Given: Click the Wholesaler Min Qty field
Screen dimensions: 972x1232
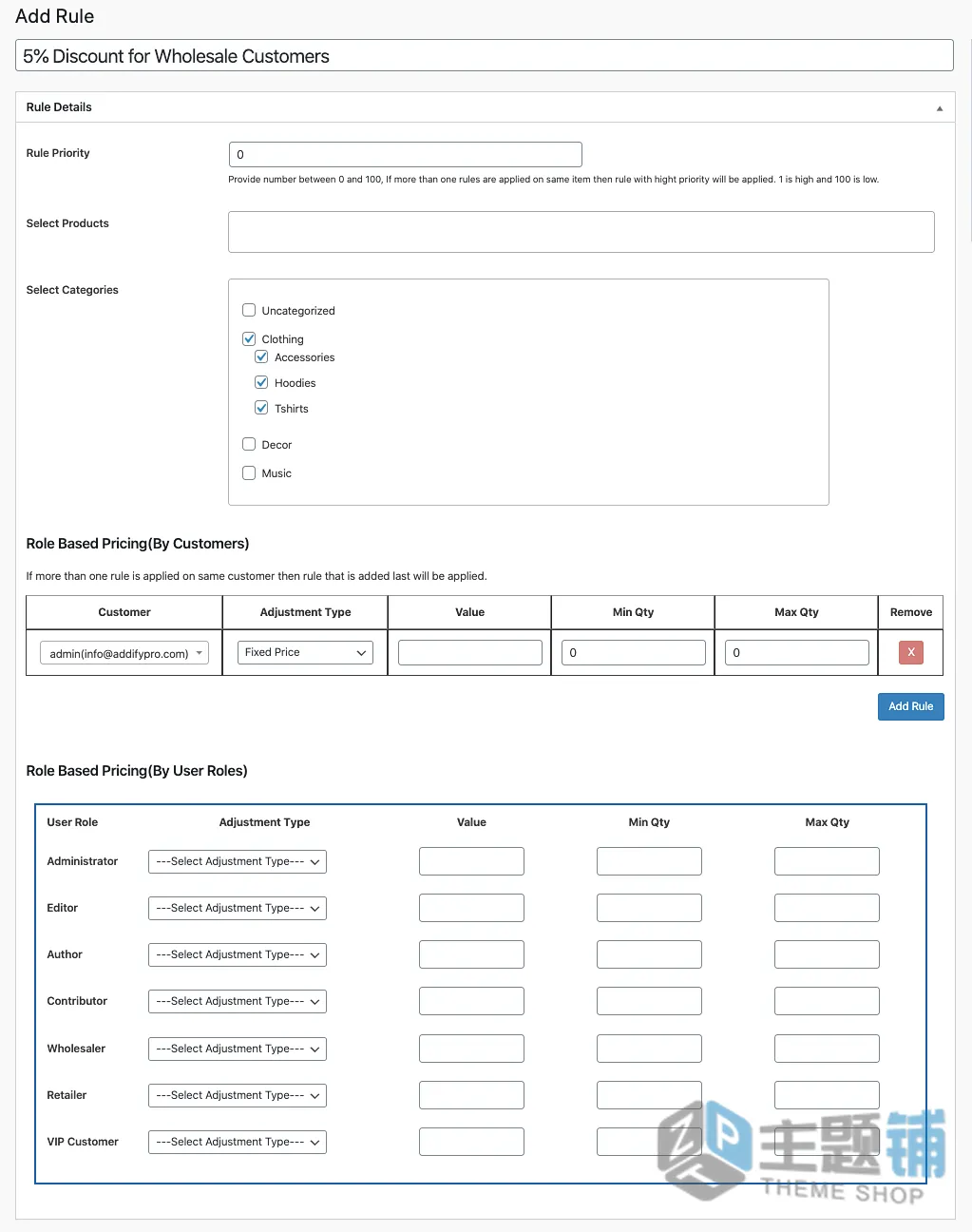Looking at the screenshot, I should pos(649,1049).
